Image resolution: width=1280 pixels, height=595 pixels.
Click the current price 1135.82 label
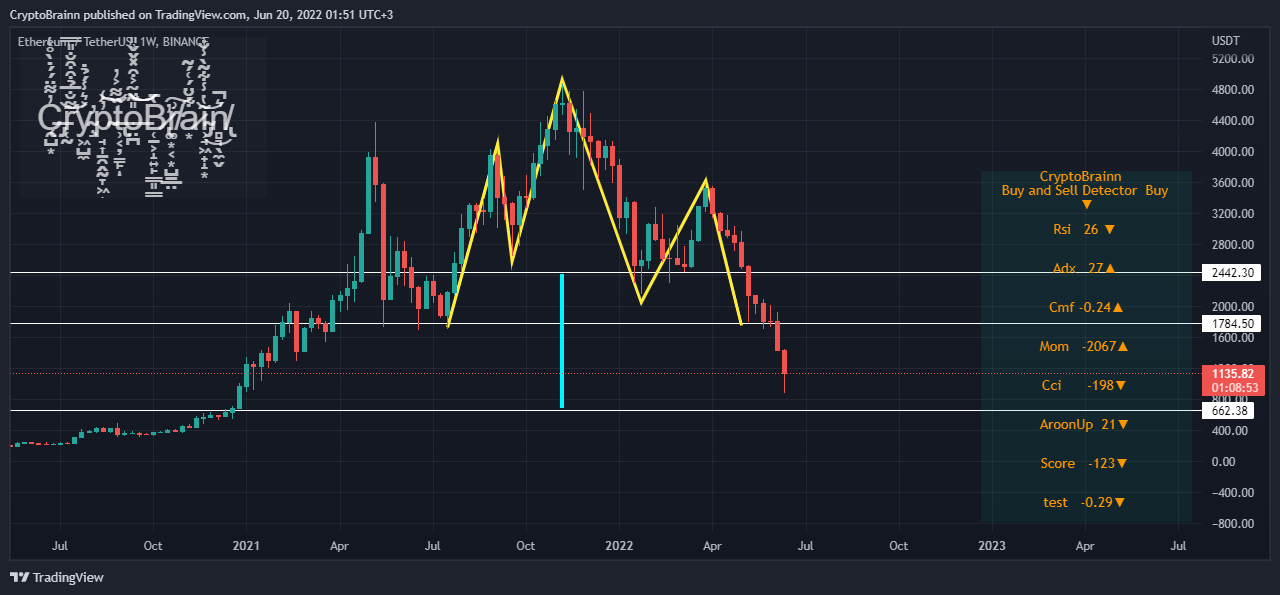(x=1232, y=373)
